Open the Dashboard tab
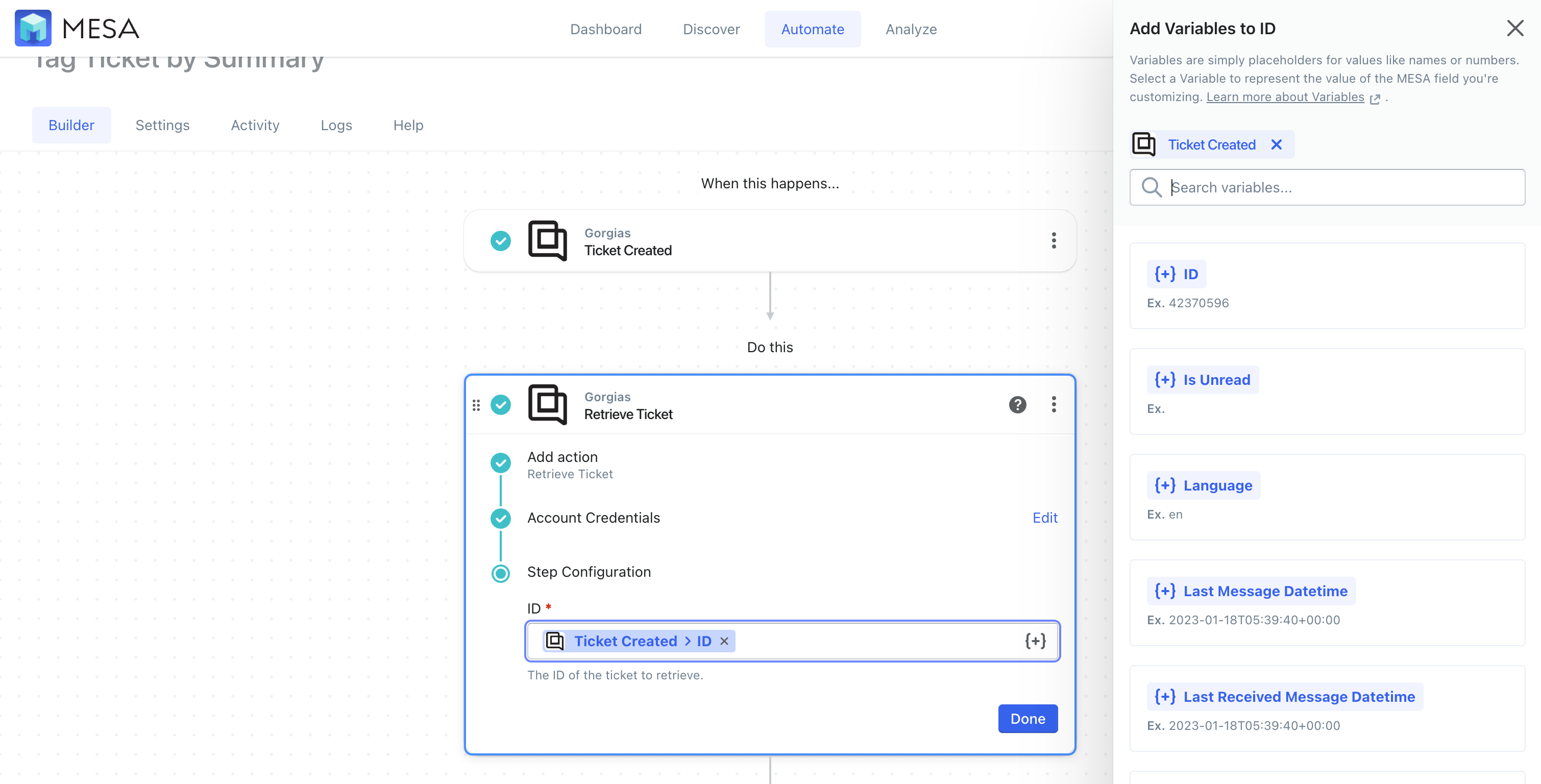Viewport: 1541px width, 784px height. 605,29
